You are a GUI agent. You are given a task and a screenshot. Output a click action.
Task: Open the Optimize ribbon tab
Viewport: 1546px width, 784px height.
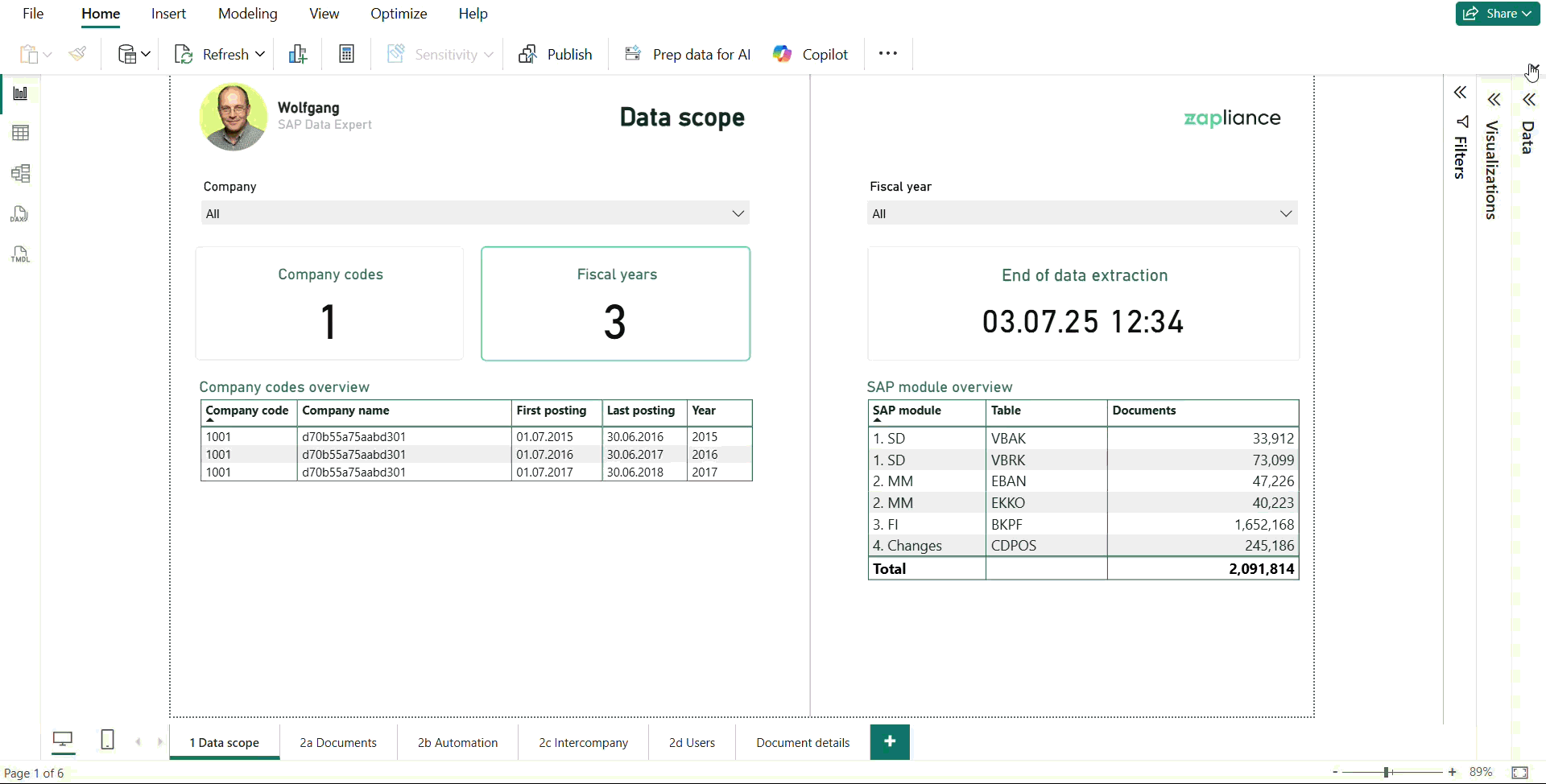click(399, 14)
